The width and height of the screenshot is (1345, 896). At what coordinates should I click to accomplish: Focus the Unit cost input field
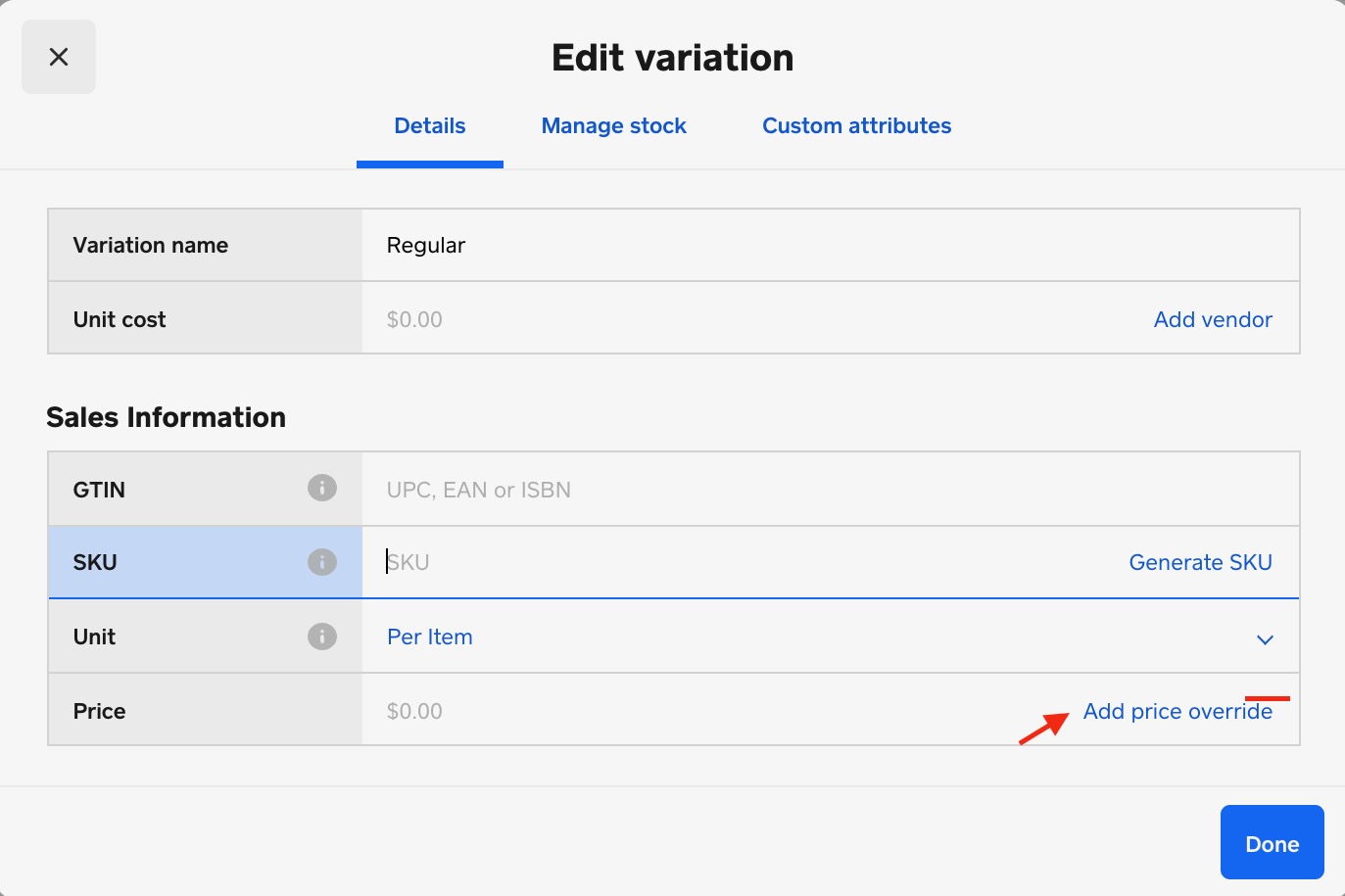click(x=686, y=319)
